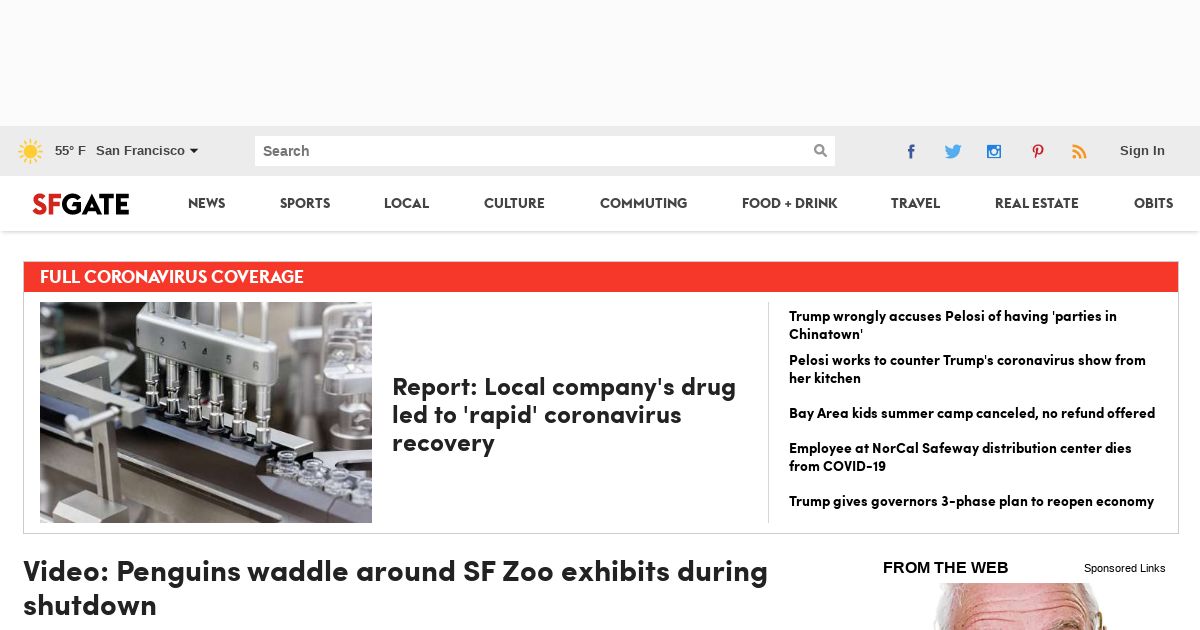Open the News menu

(x=207, y=203)
